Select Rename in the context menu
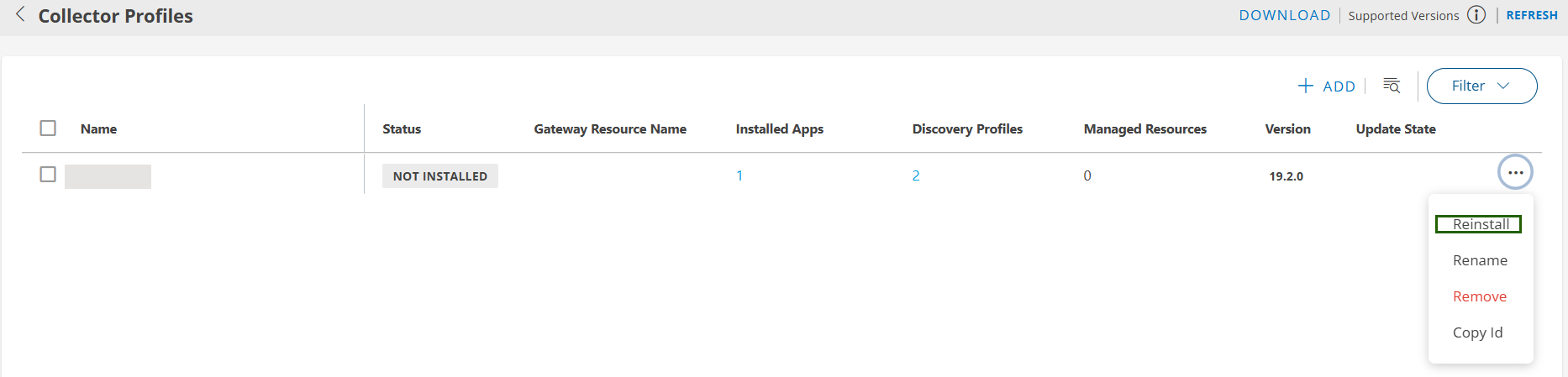 [x=1480, y=260]
